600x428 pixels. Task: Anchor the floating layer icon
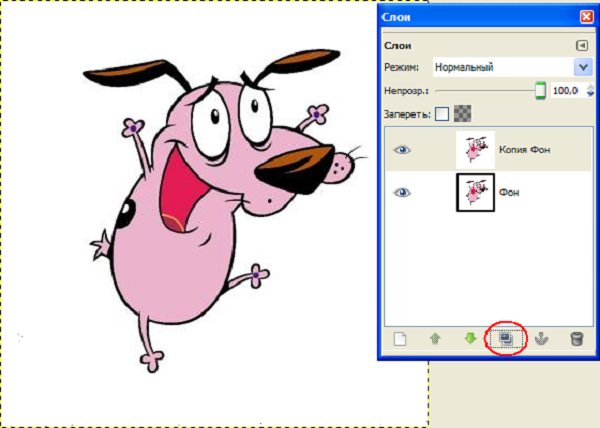541,339
